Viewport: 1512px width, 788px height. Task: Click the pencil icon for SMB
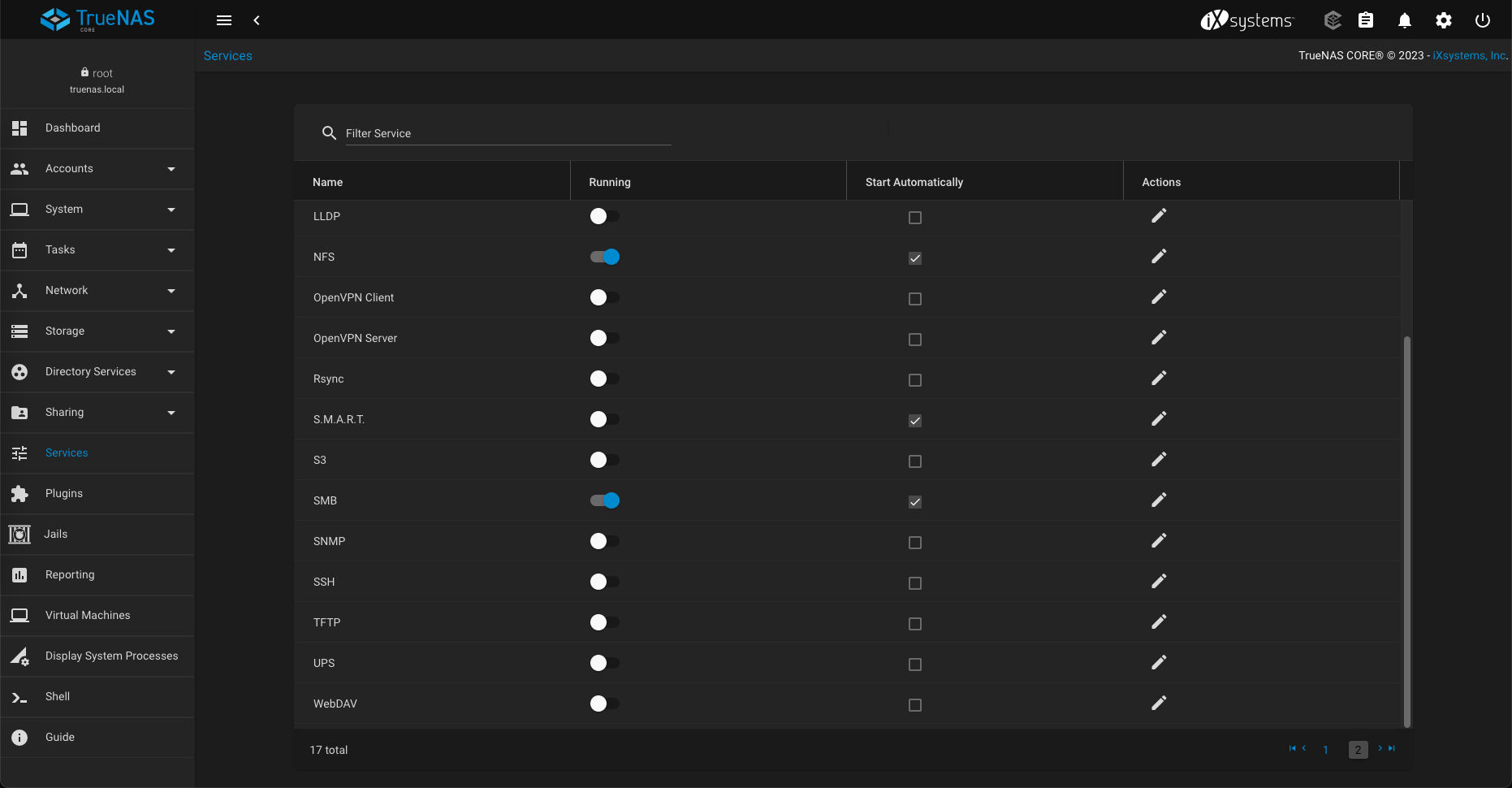coord(1159,500)
